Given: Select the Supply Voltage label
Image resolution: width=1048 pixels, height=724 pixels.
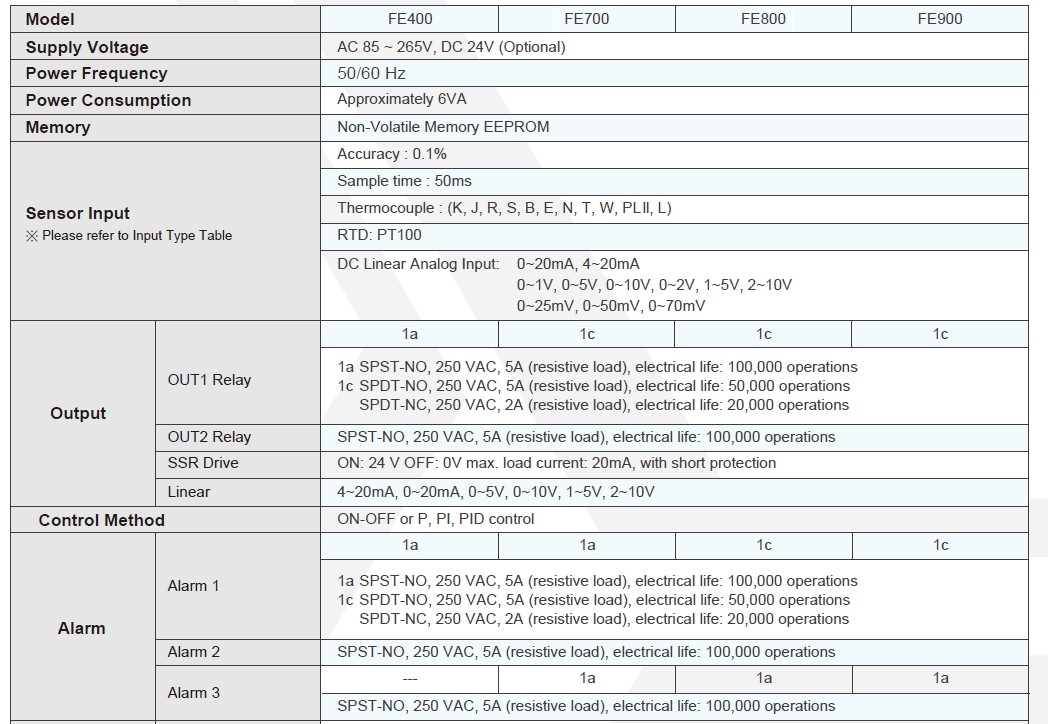Looking at the screenshot, I should pyautogui.click(x=87, y=47).
